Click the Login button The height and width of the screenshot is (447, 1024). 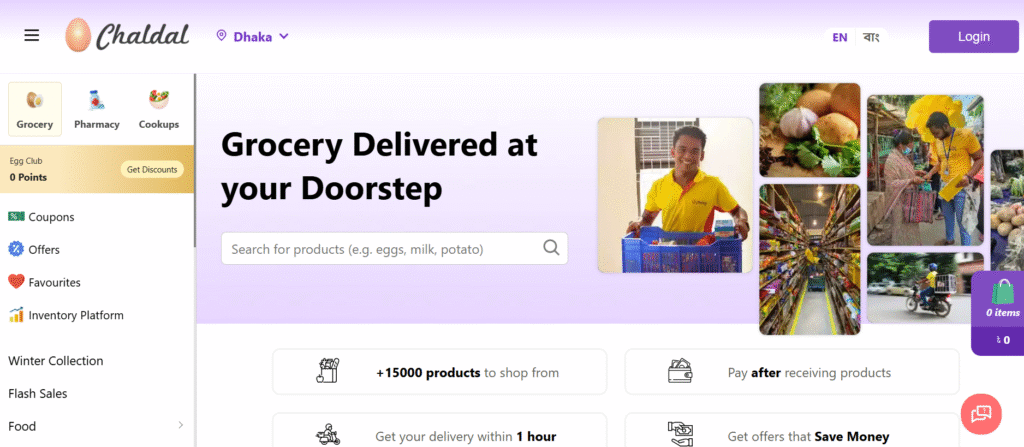click(974, 37)
